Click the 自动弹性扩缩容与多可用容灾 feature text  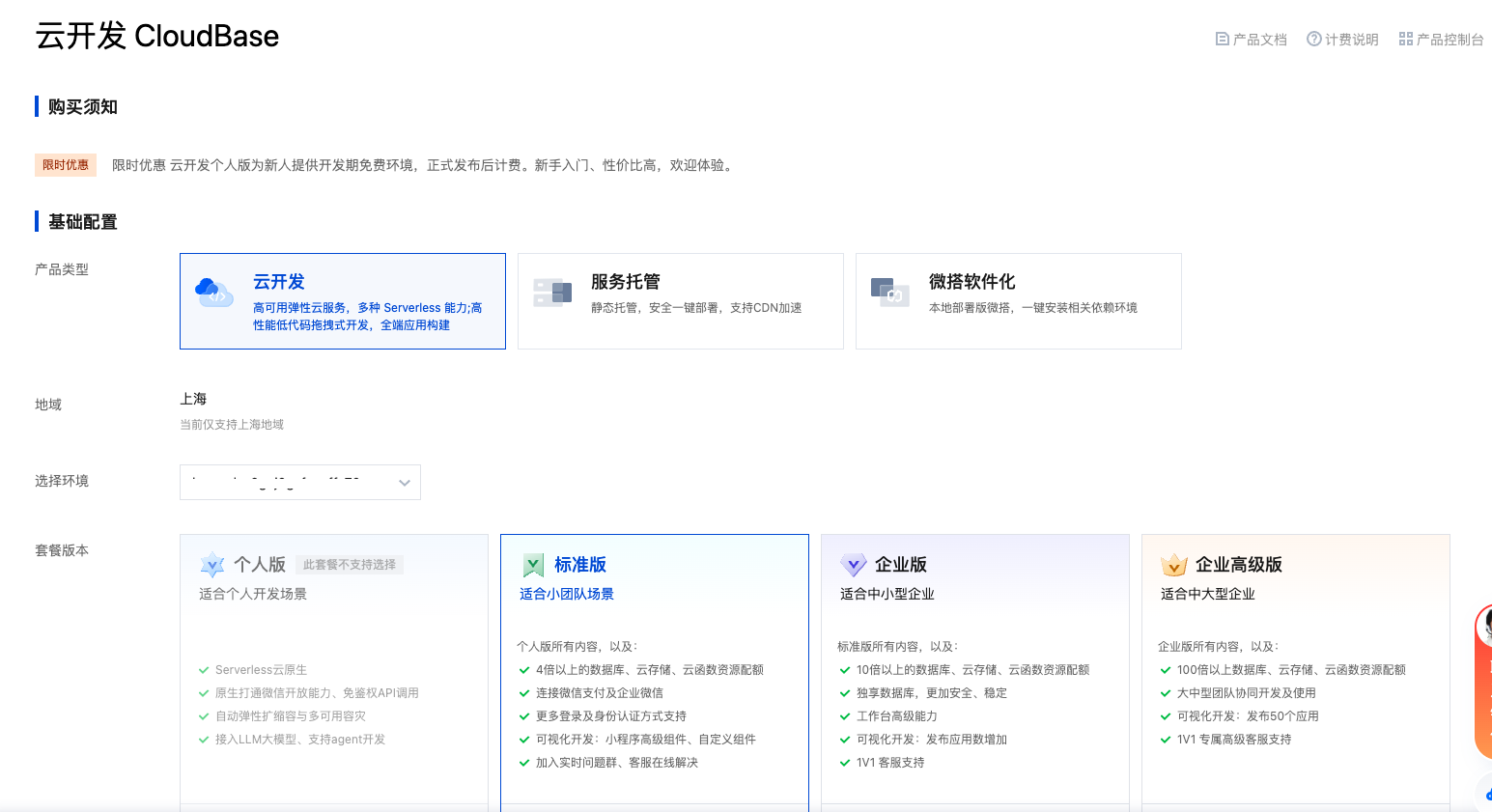[x=291, y=716]
